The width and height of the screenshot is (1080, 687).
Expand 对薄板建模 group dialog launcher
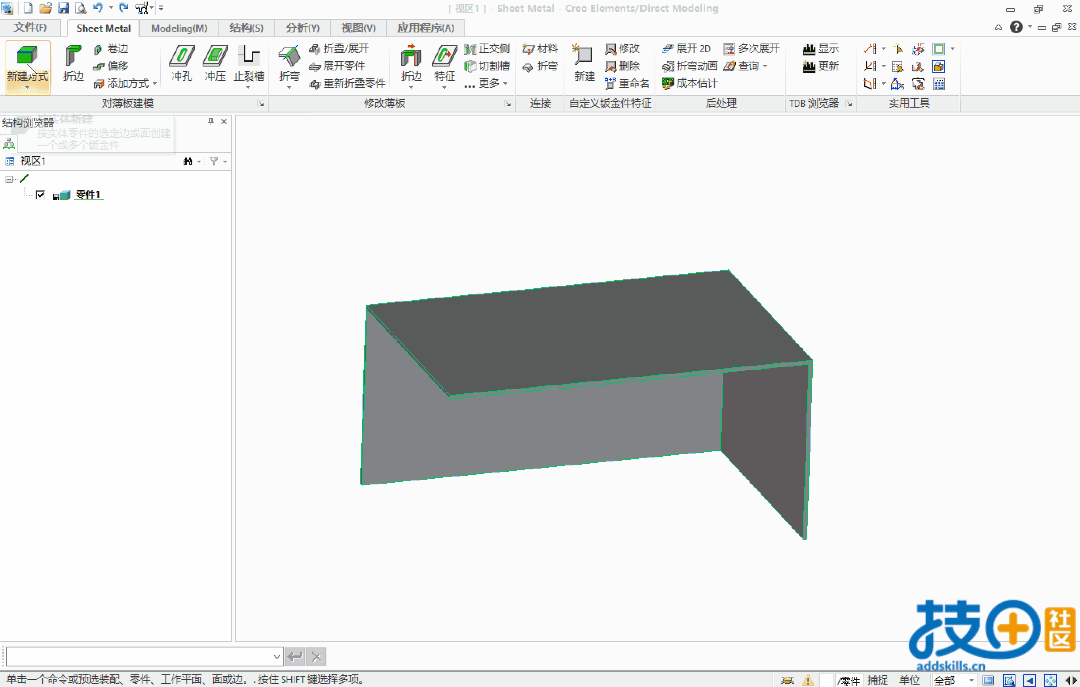pos(261,104)
